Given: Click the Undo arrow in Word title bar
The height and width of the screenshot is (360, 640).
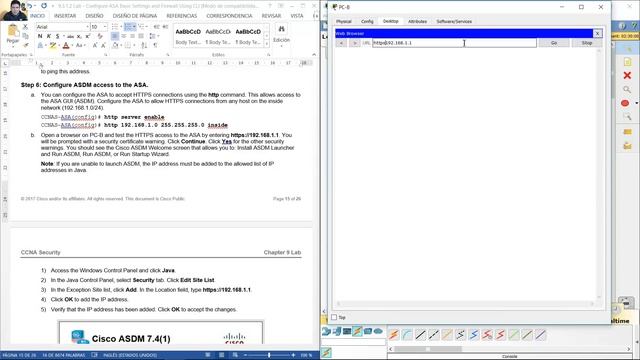Looking at the screenshot, I should pos(29,6).
